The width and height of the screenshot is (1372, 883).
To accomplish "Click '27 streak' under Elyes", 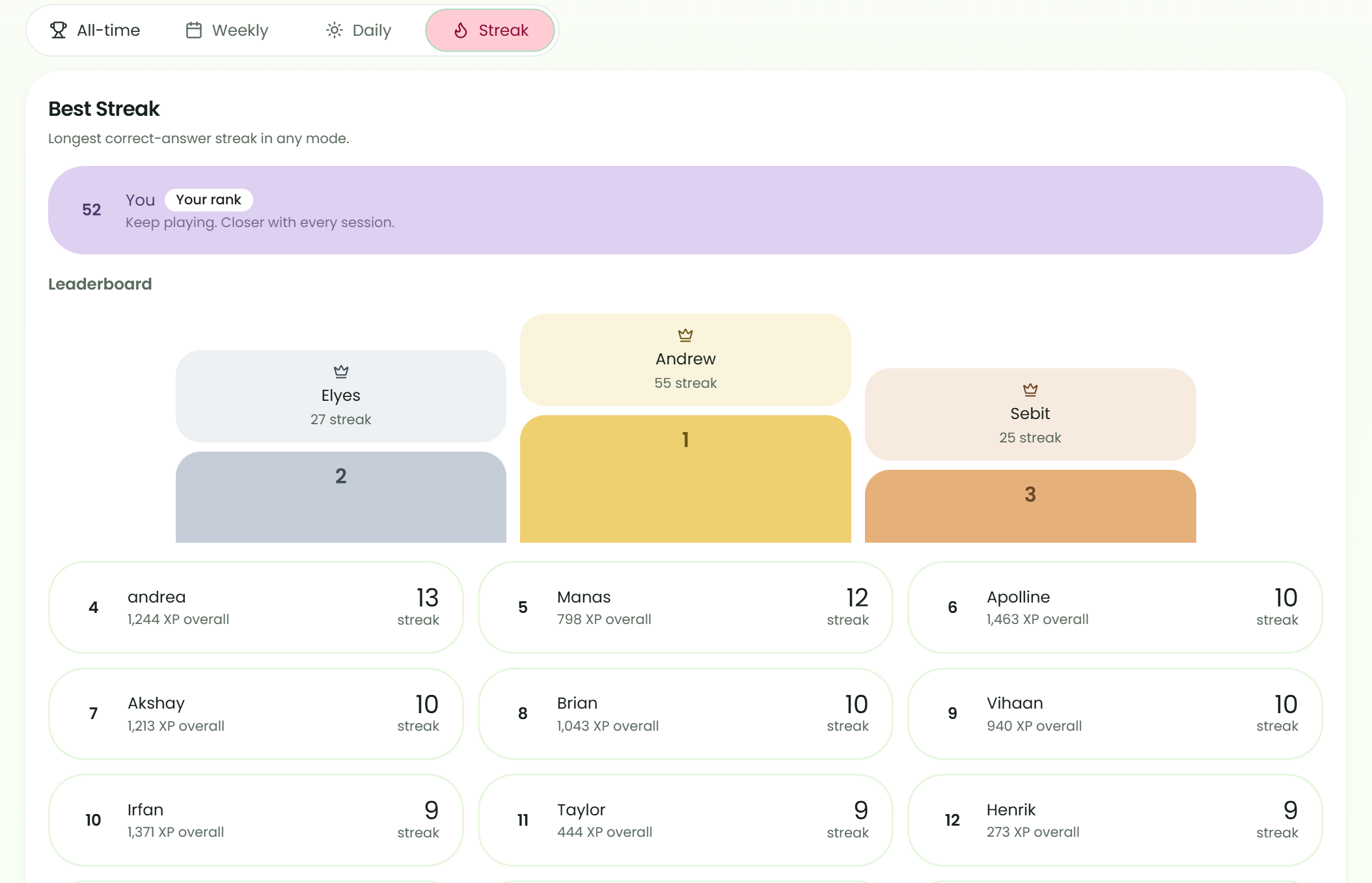I will (341, 420).
